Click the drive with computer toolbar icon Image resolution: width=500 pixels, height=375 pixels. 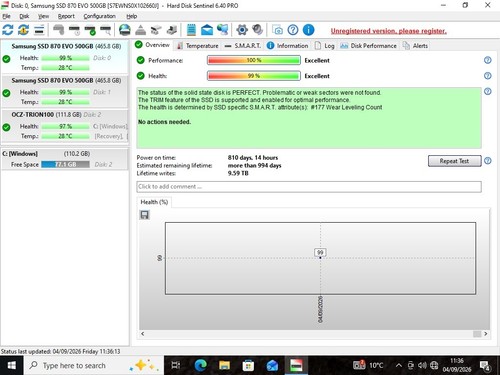coord(172,30)
